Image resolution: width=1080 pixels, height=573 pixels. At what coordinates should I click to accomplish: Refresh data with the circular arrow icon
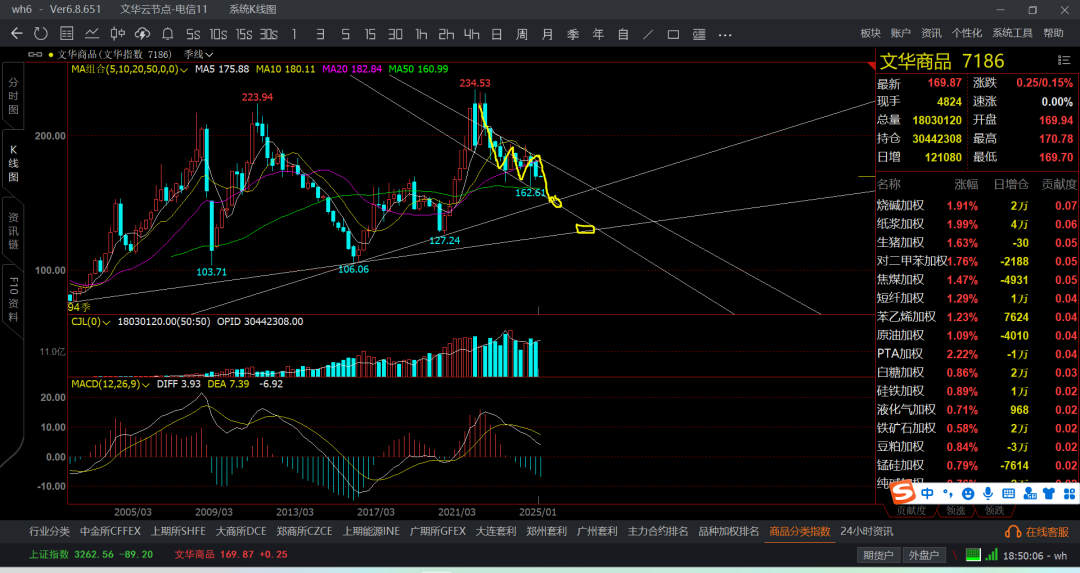(x=41, y=34)
